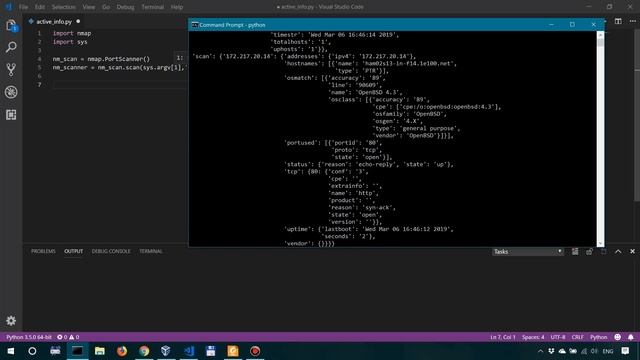This screenshot has width=640, height=360.
Task: Click Python 3.5.0 64-bit interpreter selector
Action: (29, 337)
